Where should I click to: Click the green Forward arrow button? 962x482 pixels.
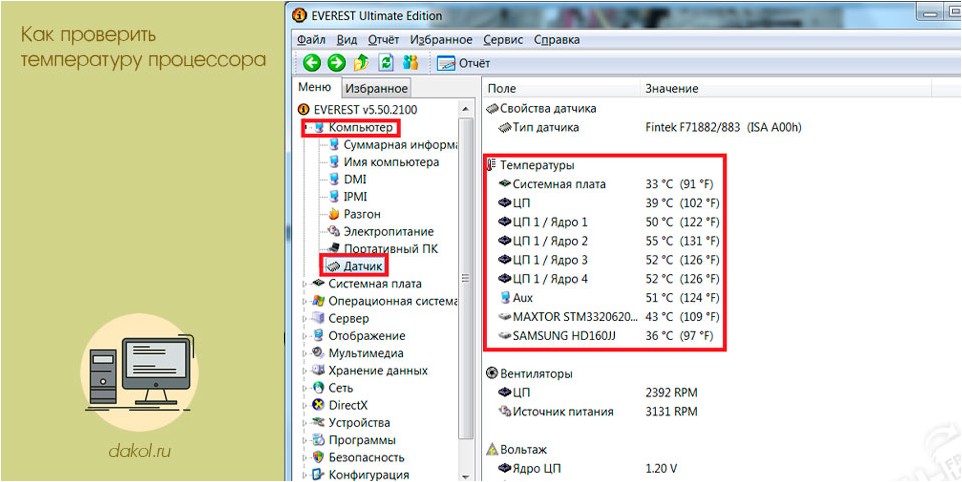(336, 63)
